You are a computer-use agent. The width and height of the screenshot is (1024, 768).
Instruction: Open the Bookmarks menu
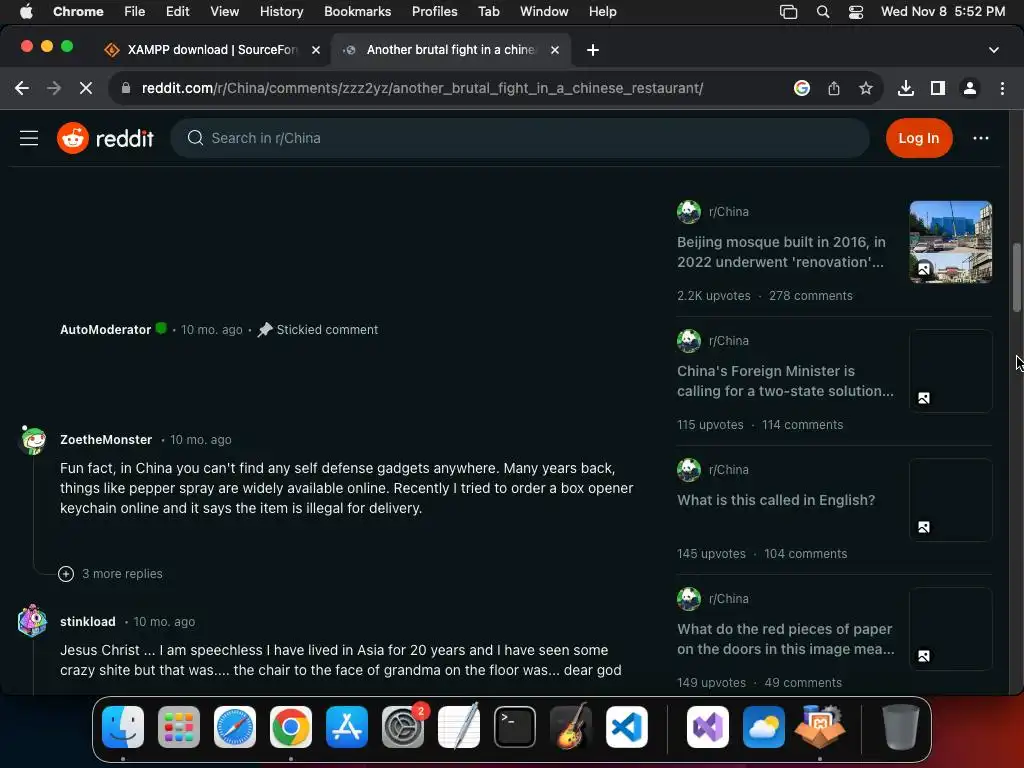point(357,11)
